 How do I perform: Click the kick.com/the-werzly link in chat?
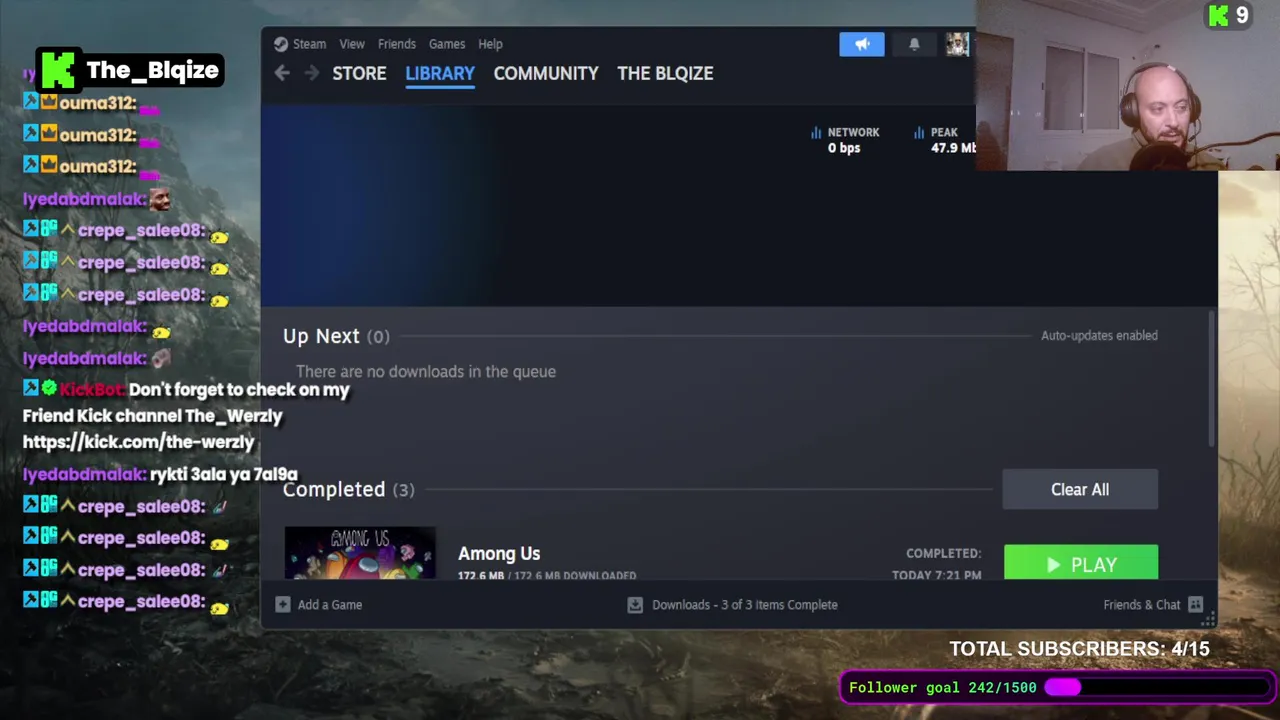[138, 441]
